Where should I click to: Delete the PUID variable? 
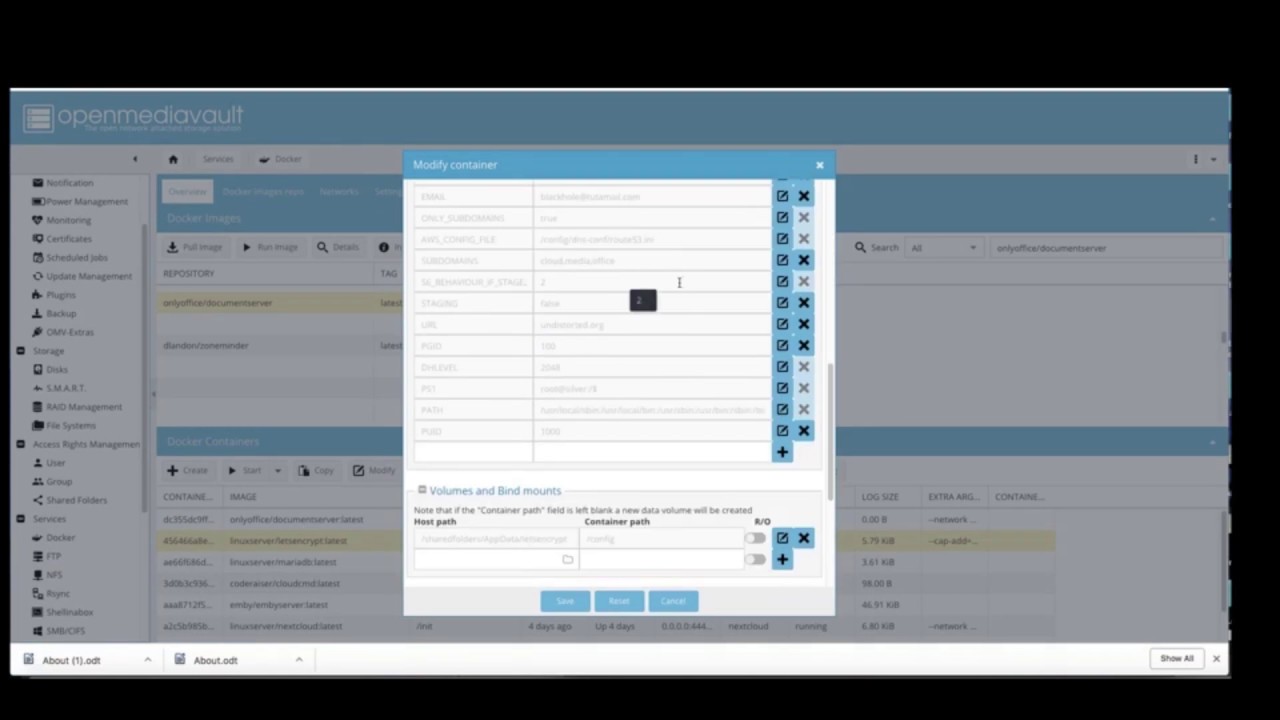[803, 431]
